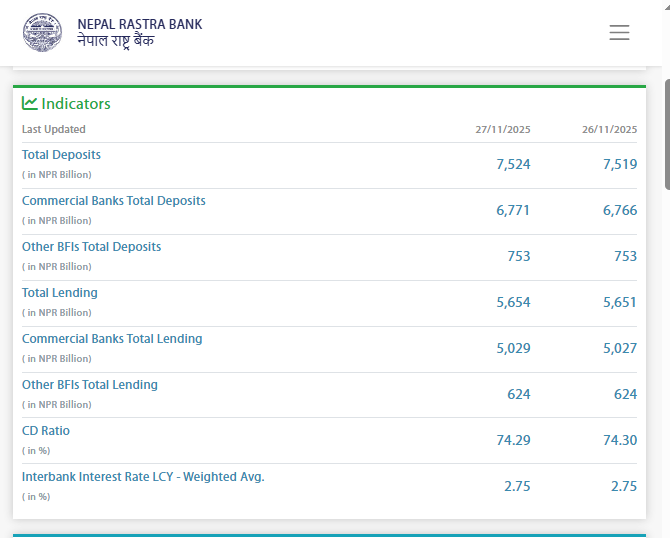The height and width of the screenshot is (538, 670).
Task: Click the 26/11/2025 date column header
Action: 609,129
